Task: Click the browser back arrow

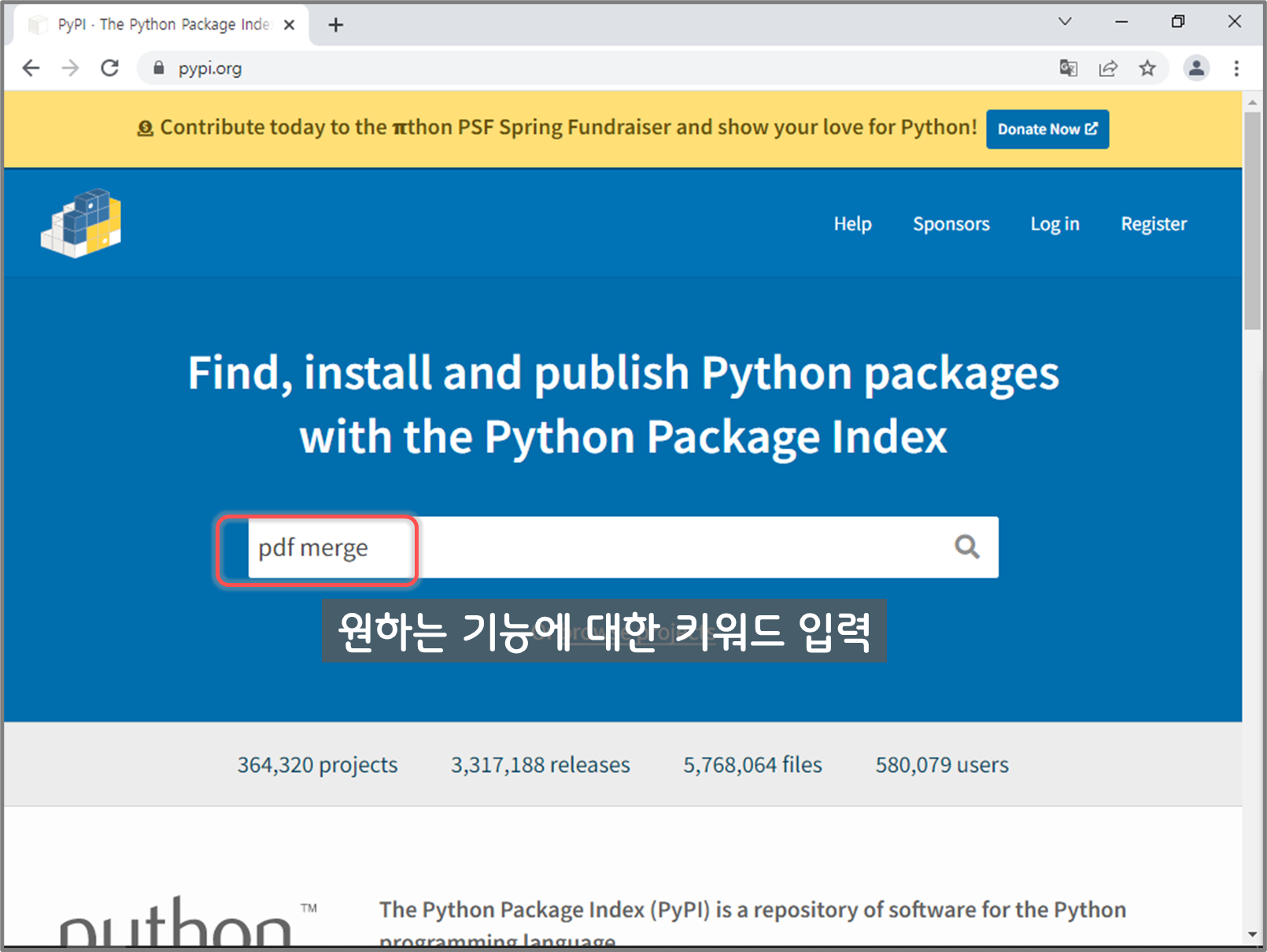Action: [31, 68]
